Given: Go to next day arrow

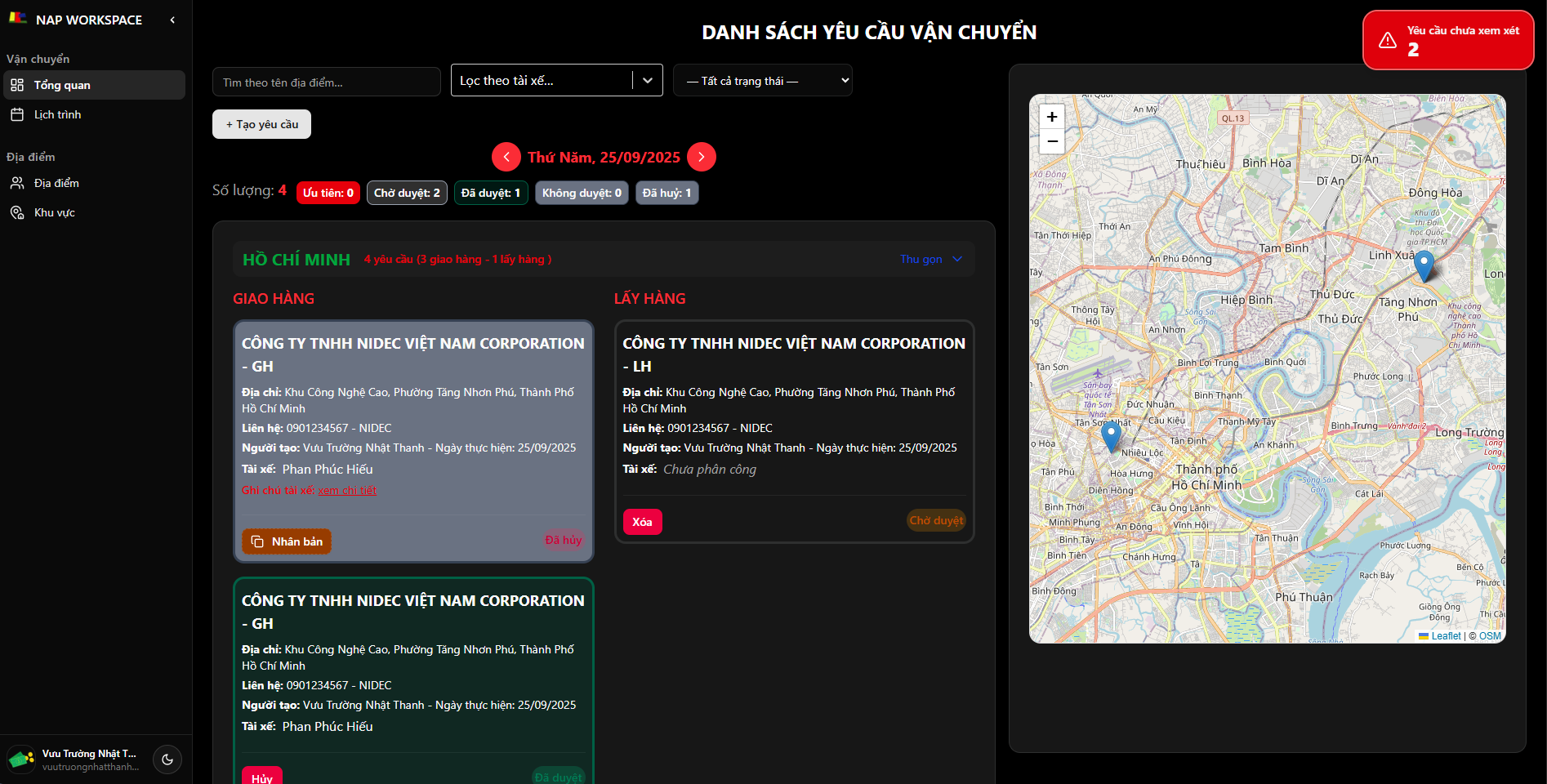Looking at the screenshot, I should click(x=702, y=157).
